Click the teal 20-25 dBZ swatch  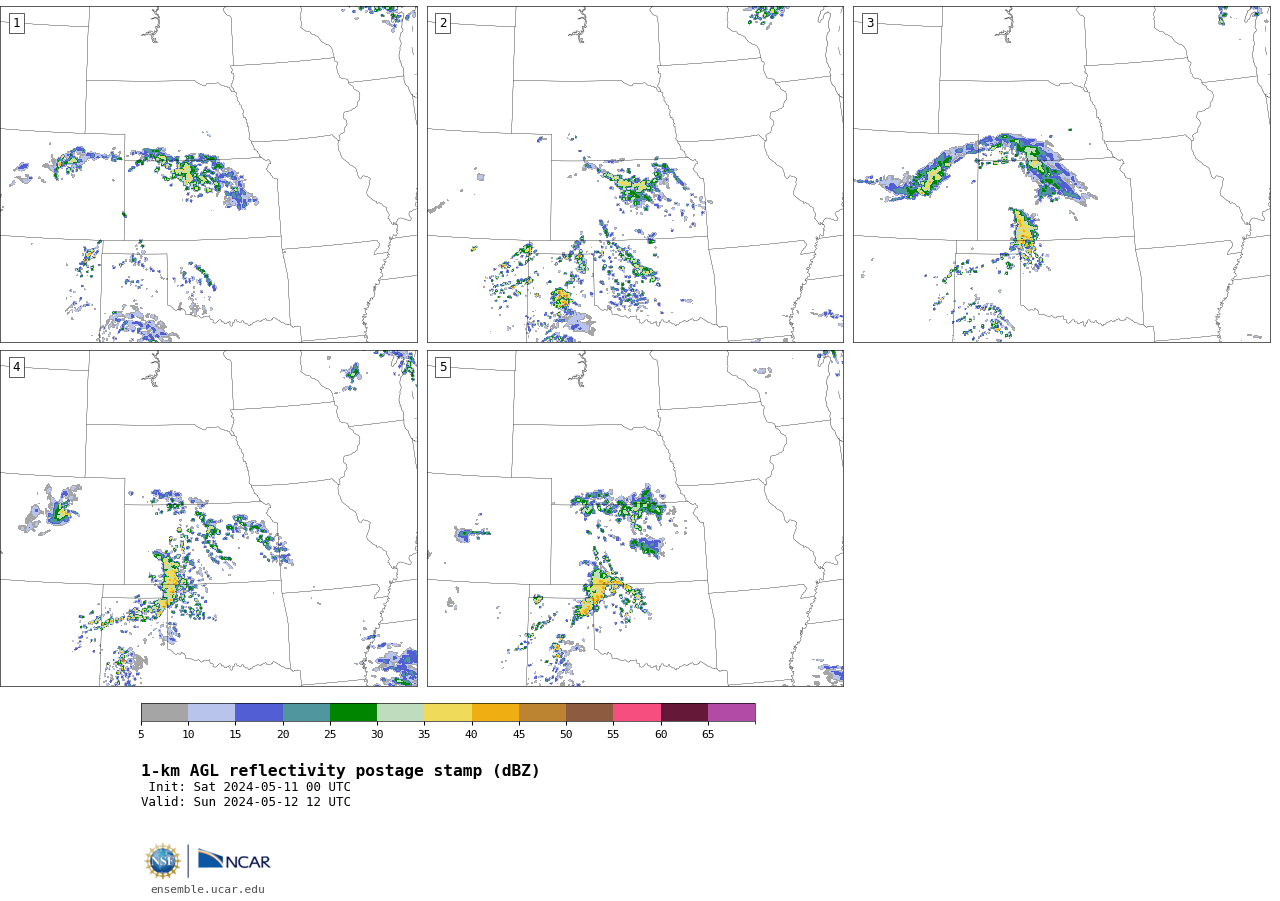[306, 713]
